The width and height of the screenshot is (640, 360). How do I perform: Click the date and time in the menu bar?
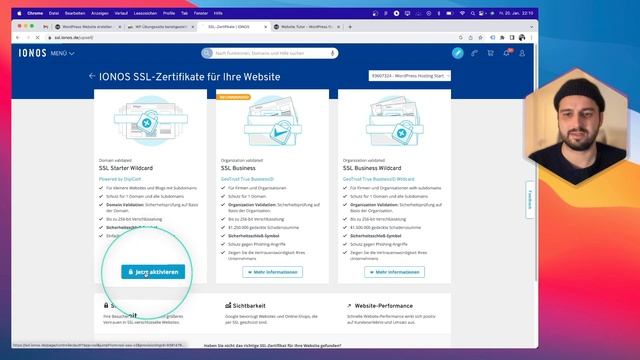coord(516,13)
